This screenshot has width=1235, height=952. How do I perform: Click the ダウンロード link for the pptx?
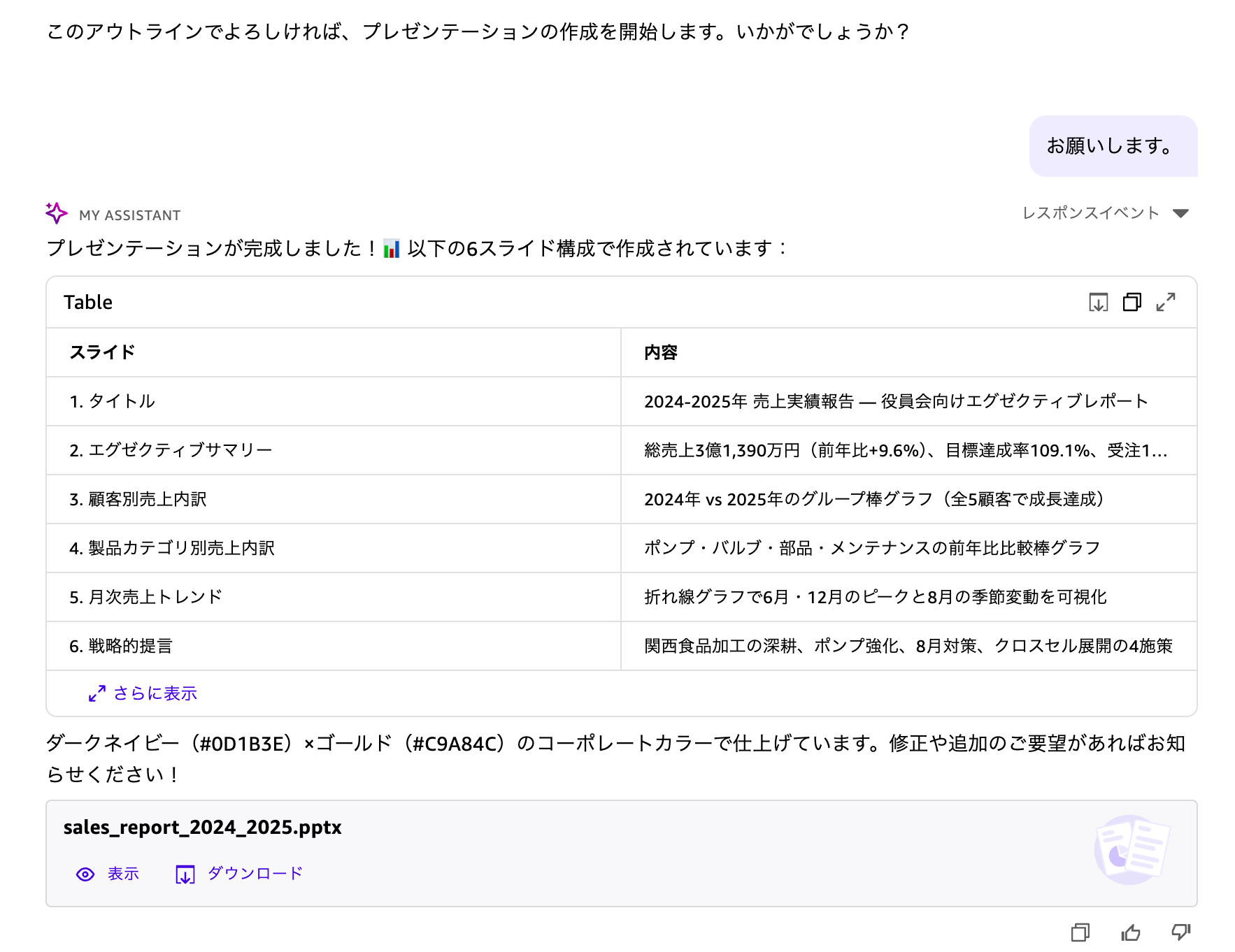[255, 874]
